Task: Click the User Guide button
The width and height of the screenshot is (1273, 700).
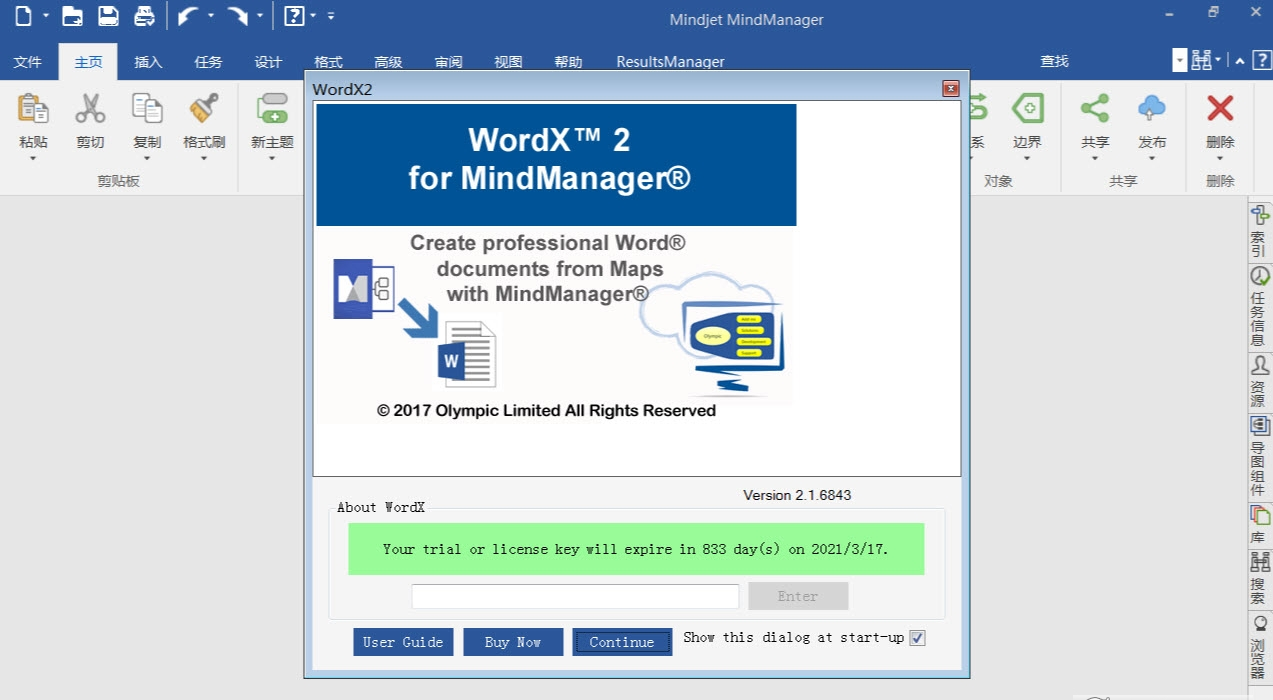Action: pyautogui.click(x=403, y=642)
